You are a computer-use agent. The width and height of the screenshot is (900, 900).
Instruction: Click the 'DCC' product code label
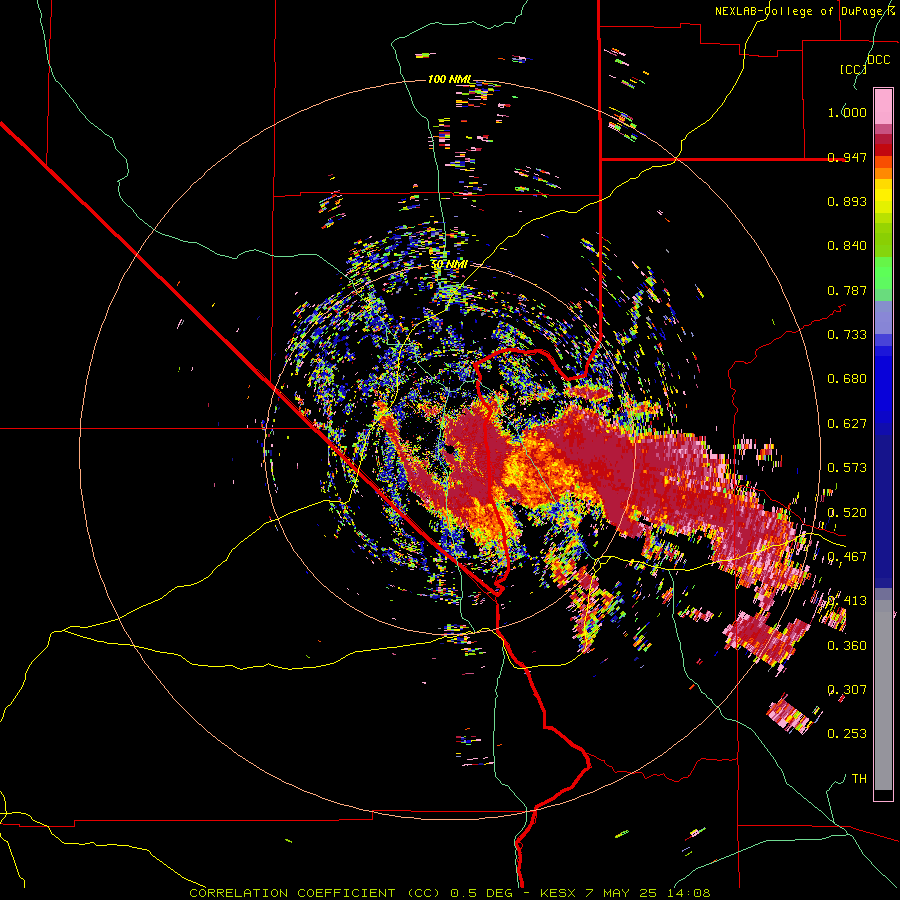[x=878, y=60]
